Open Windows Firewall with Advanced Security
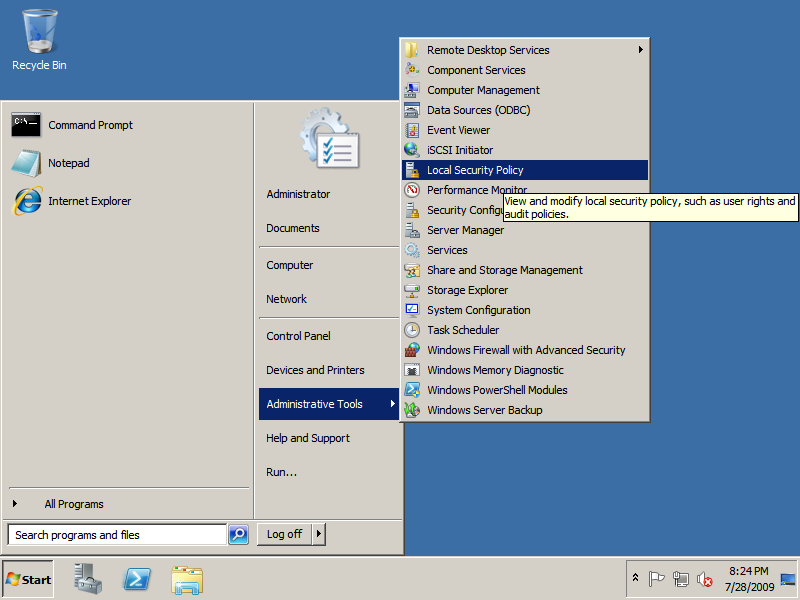Image resolution: width=800 pixels, height=600 pixels. click(525, 350)
